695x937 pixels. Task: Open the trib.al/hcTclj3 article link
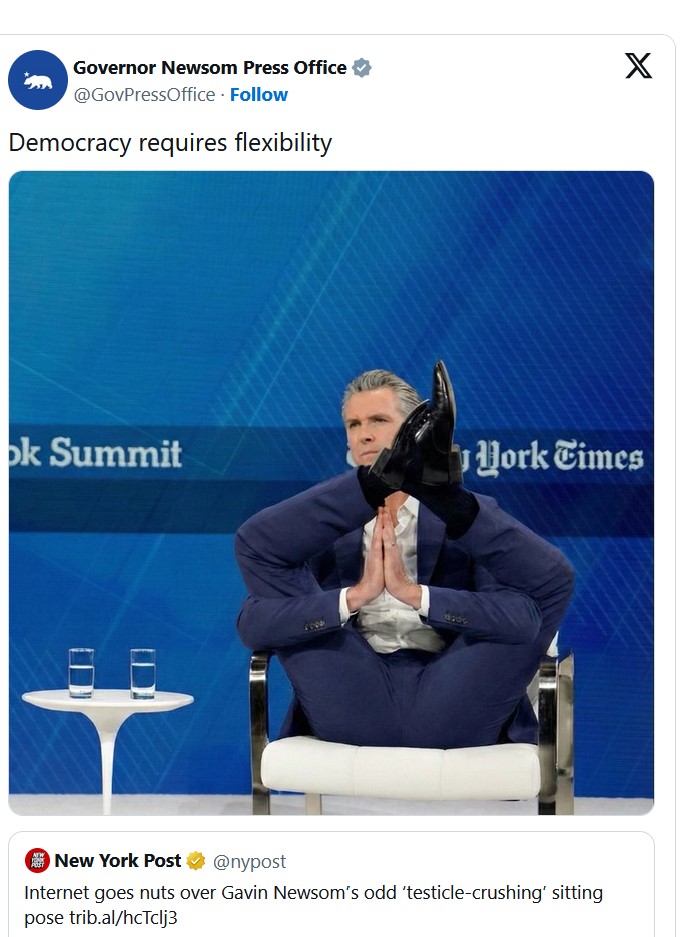click(x=123, y=917)
